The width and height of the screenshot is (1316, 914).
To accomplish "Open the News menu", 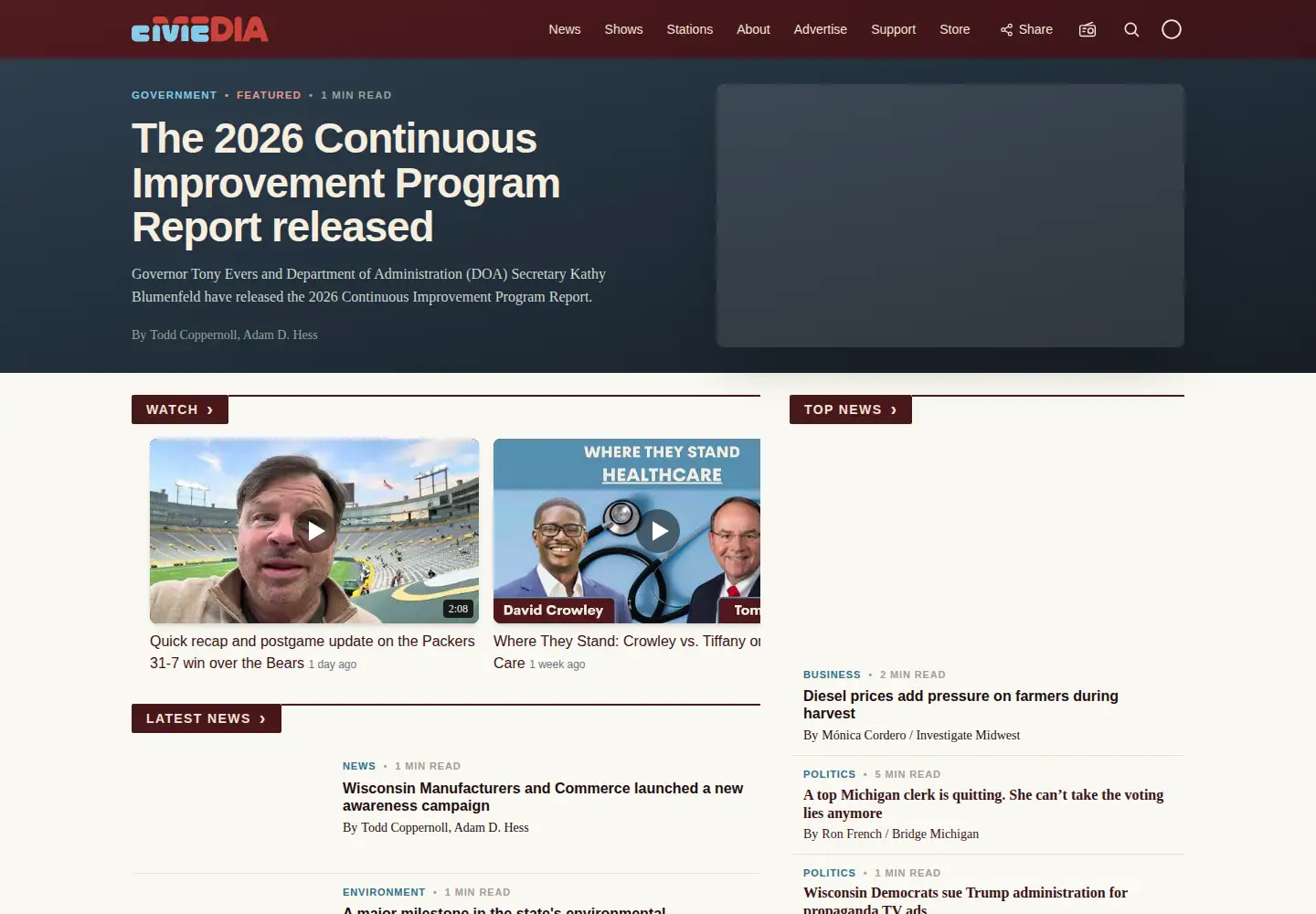I will 565,29.
